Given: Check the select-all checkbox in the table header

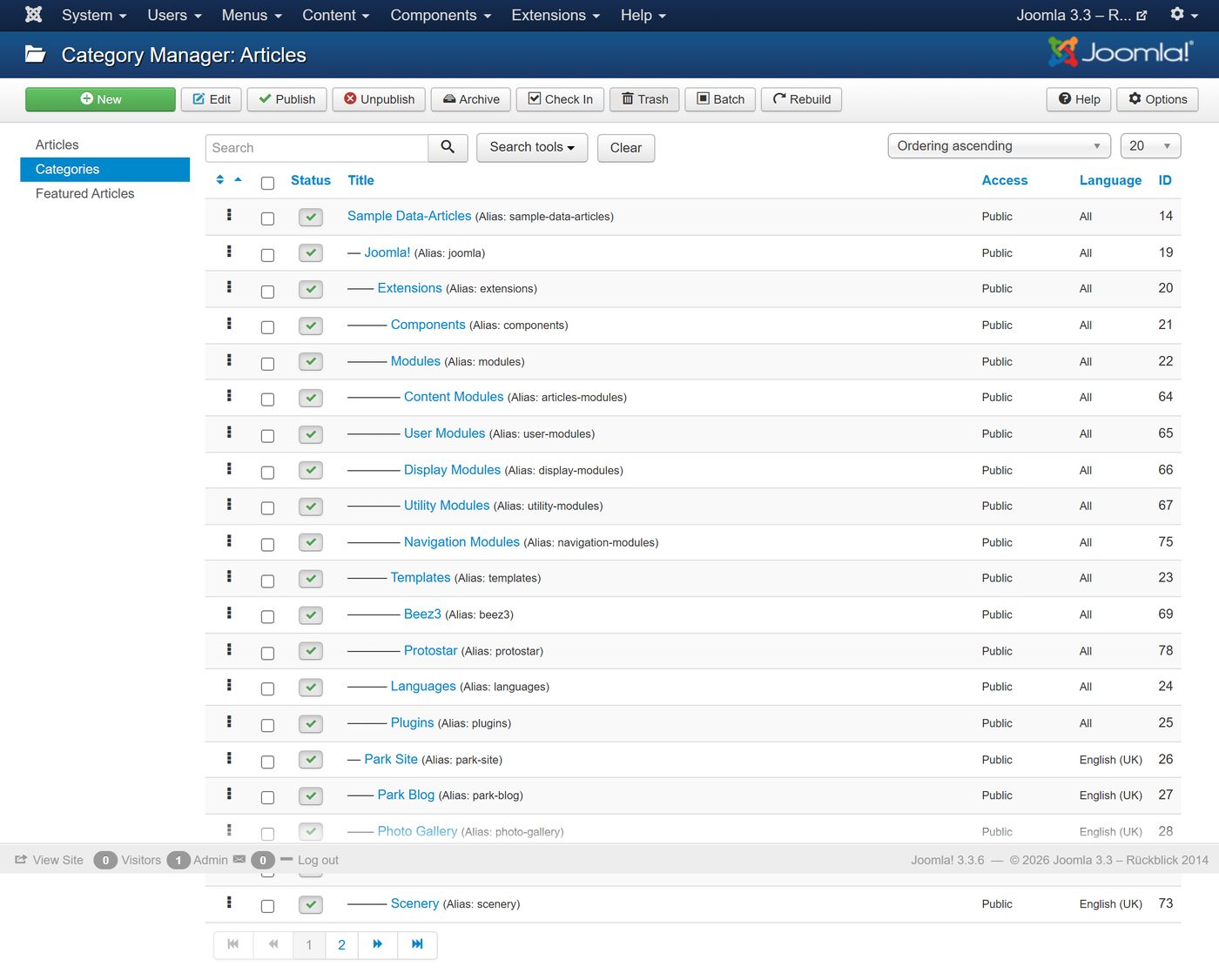Looking at the screenshot, I should [x=267, y=183].
